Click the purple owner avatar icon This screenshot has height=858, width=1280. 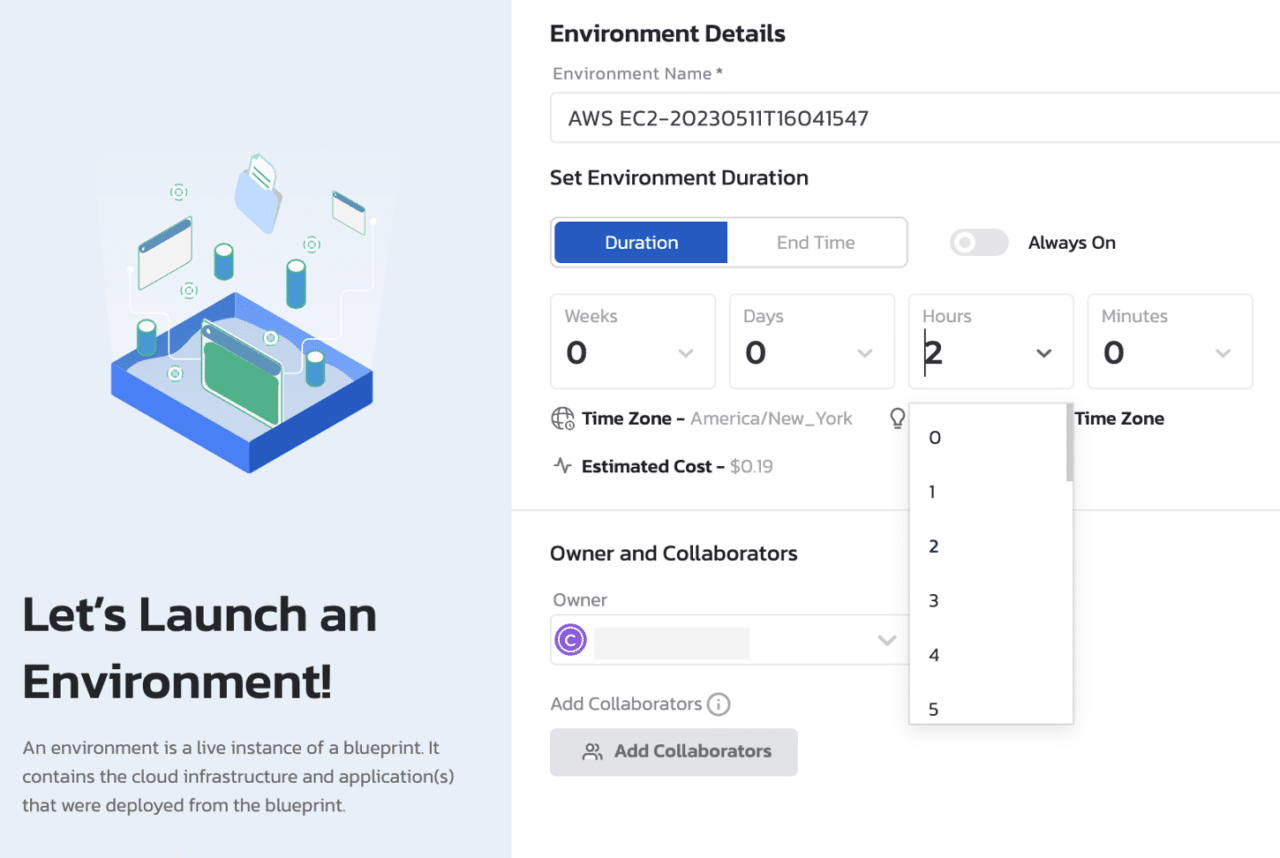(x=571, y=640)
